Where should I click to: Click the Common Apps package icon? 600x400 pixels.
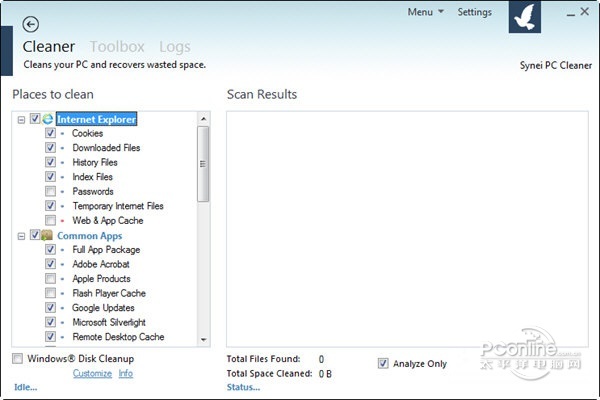pyautogui.click(x=47, y=235)
